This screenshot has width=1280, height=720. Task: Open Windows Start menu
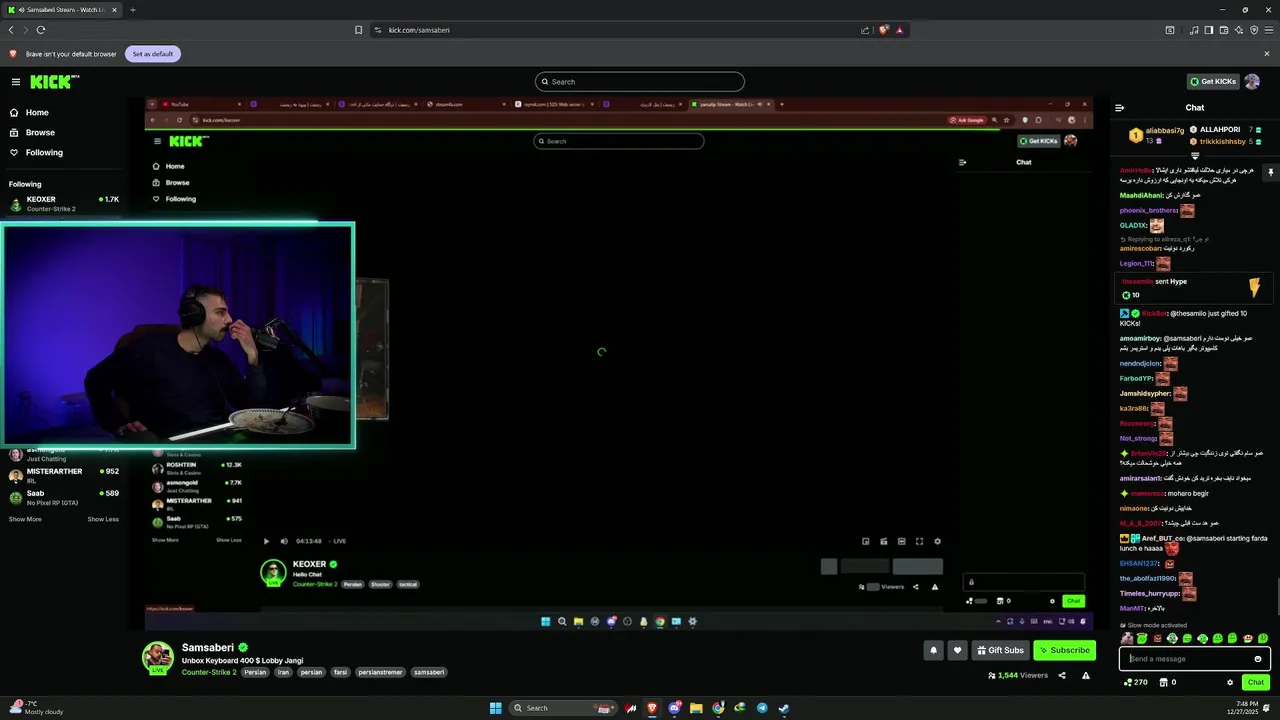tap(495, 708)
